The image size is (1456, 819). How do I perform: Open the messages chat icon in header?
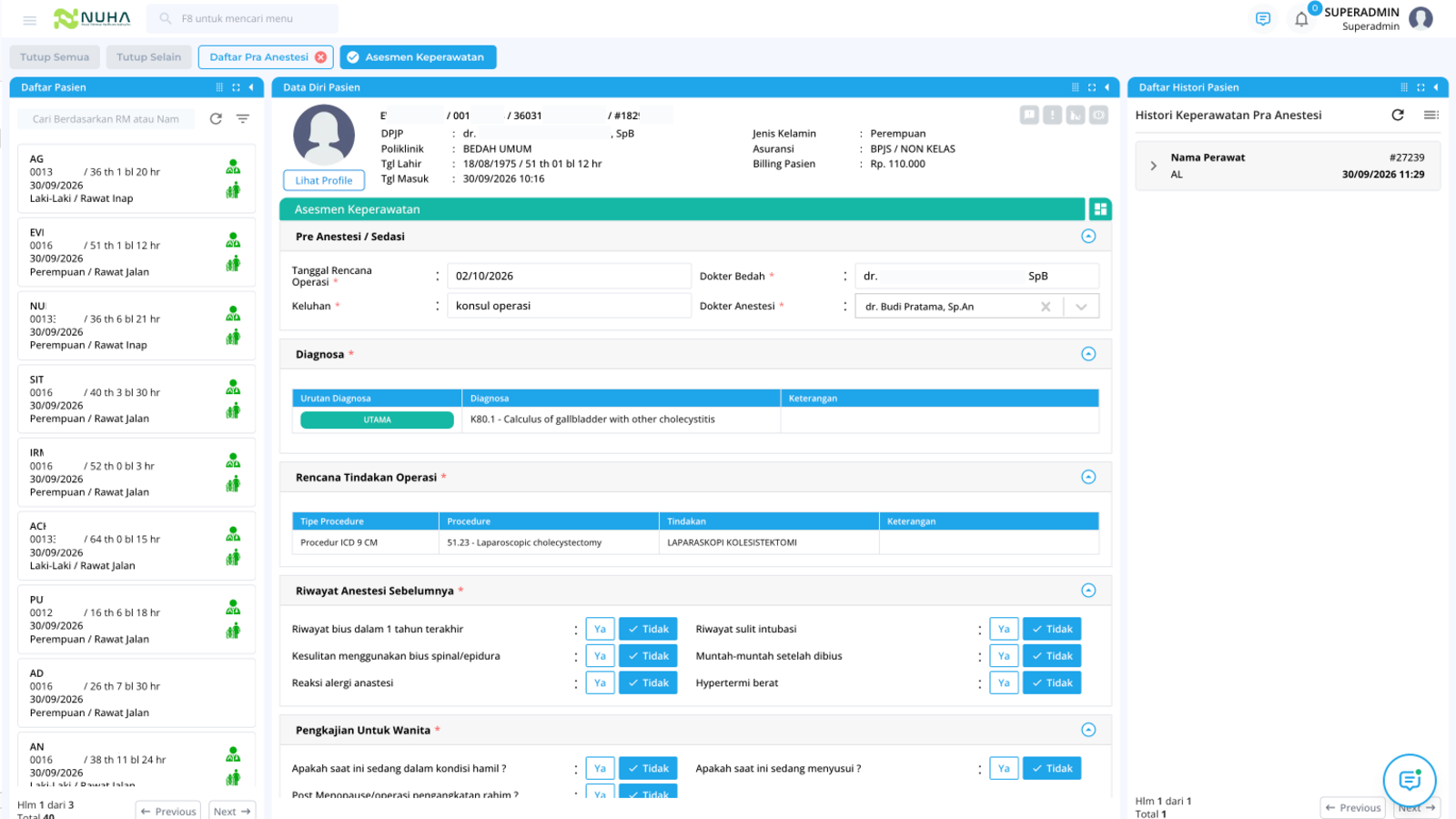pyautogui.click(x=1262, y=19)
